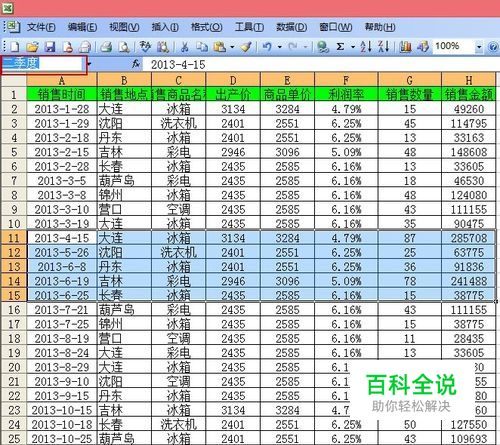Viewport: 500px width, 445px height.
Task: Click the New workbook icon
Action: point(14,47)
